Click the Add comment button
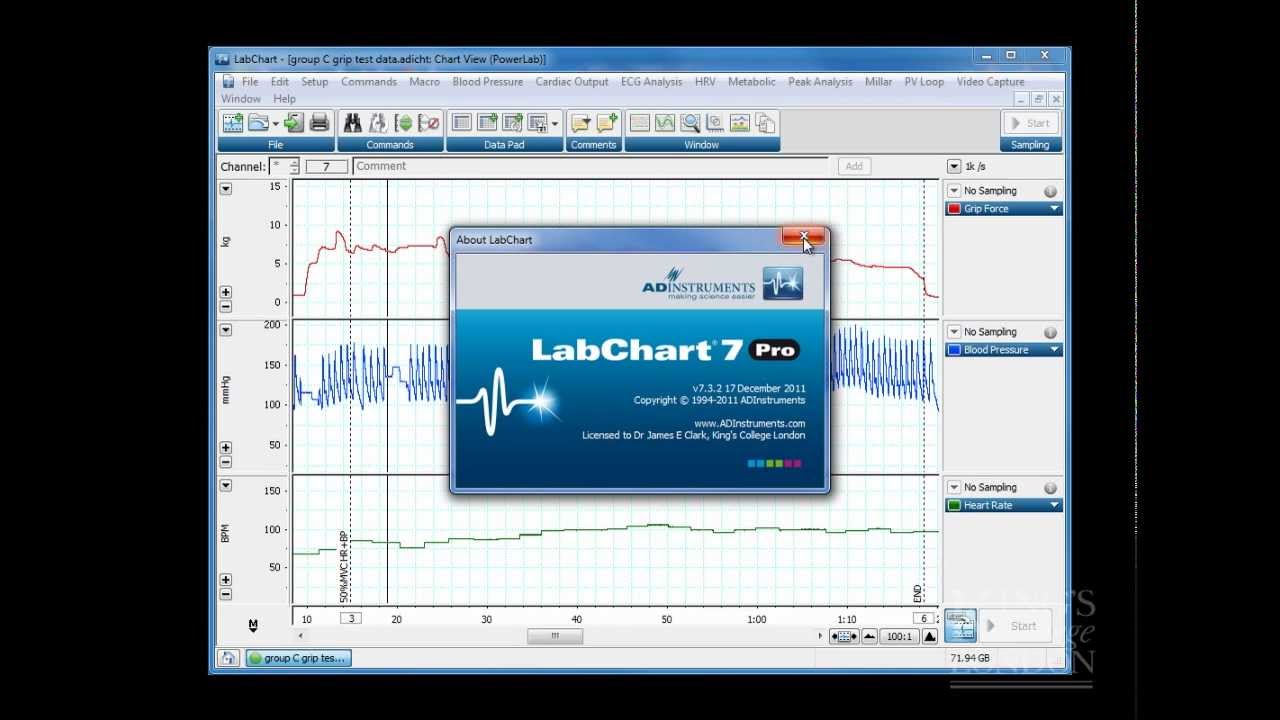The image size is (1280, 720). [854, 166]
